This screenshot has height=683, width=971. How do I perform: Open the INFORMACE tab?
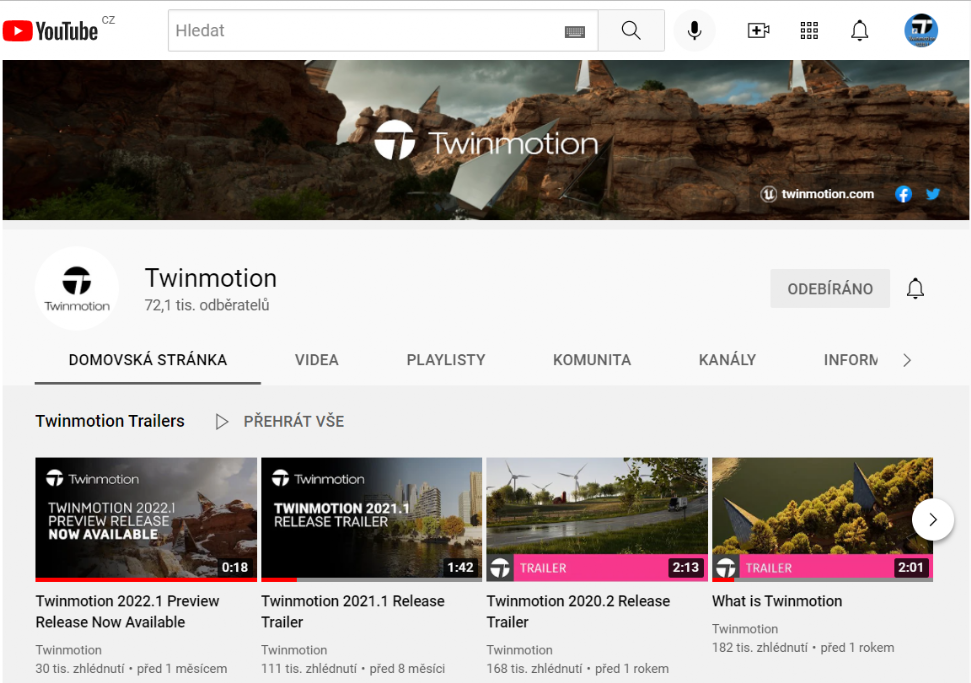coord(850,360)
